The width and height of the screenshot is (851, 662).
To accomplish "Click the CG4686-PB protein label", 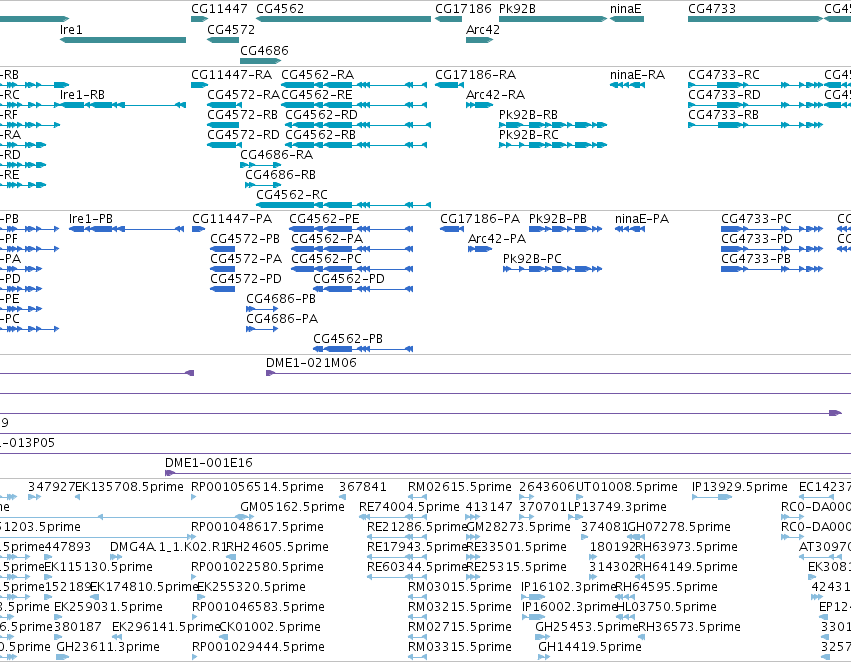I will pyautogui.click(x=281, y=299).
